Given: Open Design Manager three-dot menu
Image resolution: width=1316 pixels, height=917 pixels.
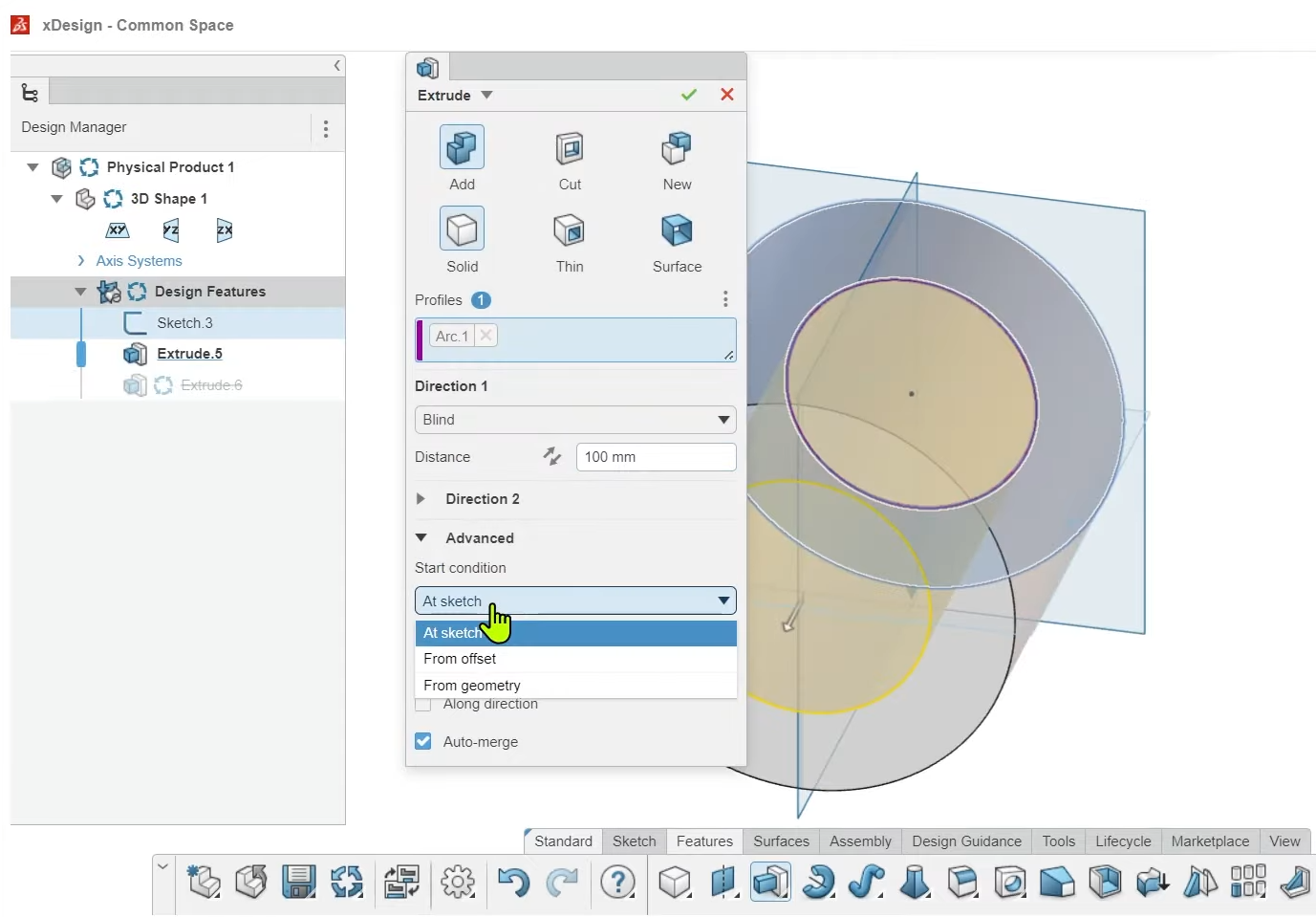Looking at the screenshot, I should (326, 129).
